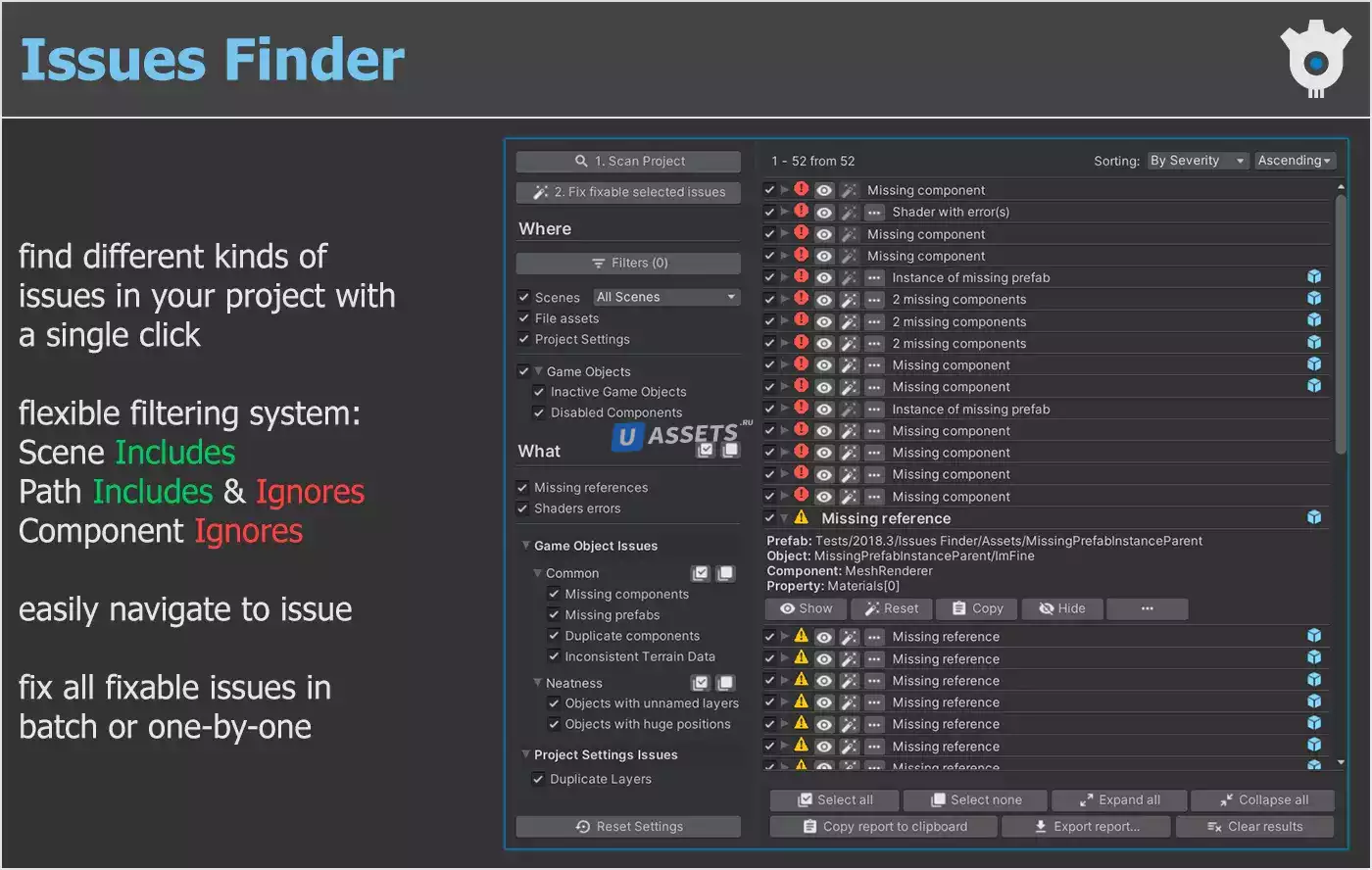The height and width of the screenshot is (870, 1372).
Task: Click Show with the eye icon in issue details
Action: pyautogui.click(x=807, y=608)
